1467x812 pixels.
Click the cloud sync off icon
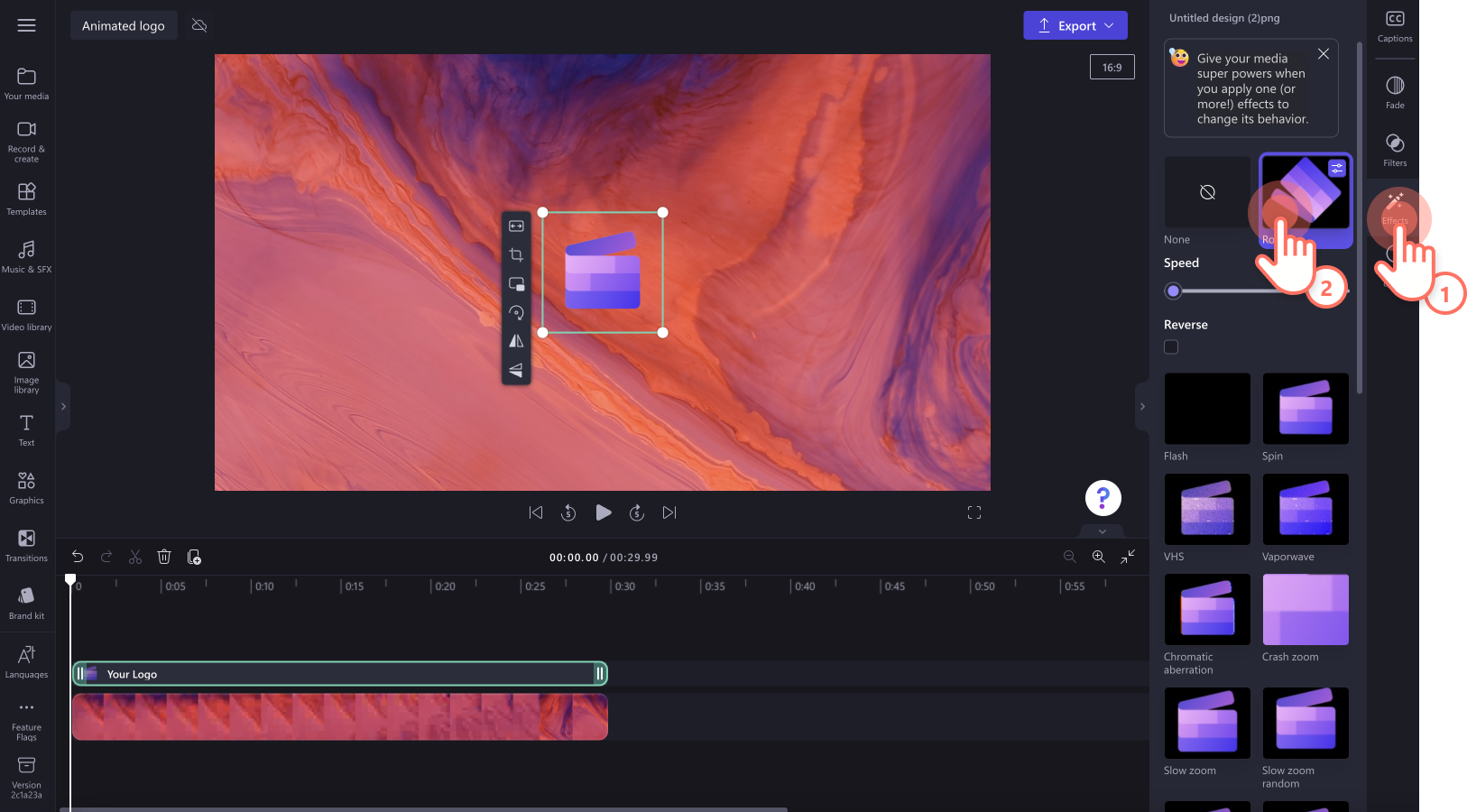coord(199,25)
